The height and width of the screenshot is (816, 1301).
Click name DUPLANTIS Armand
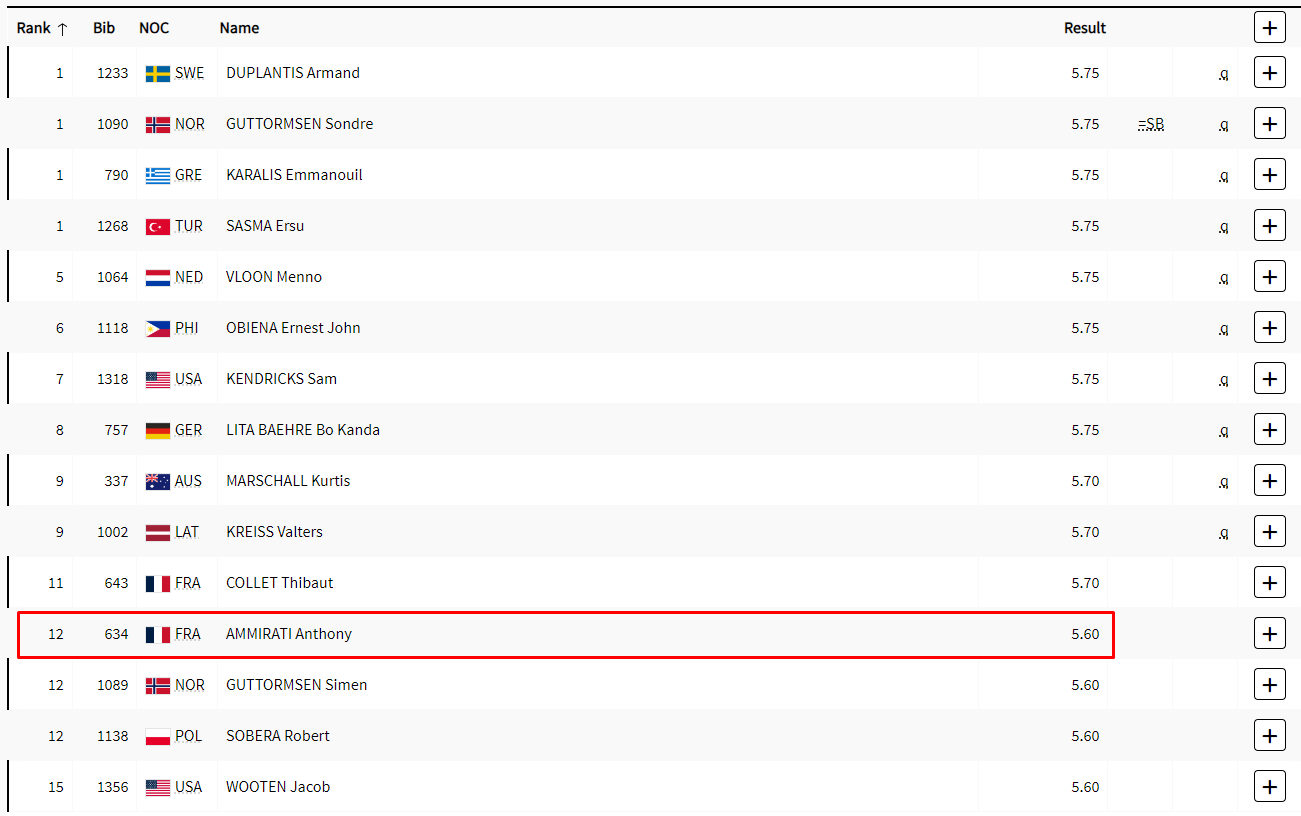click(293, 73)
